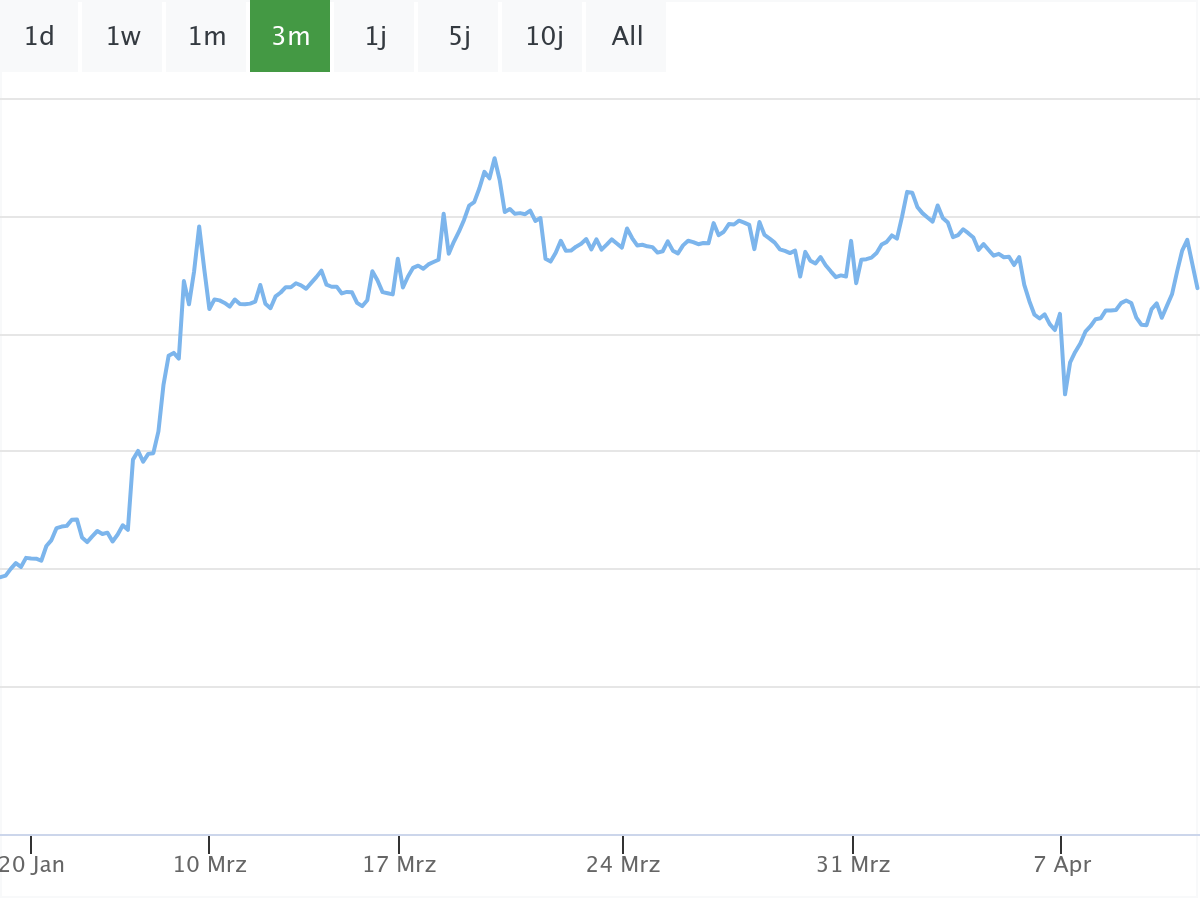Select the 5j time range
Image resolution: width=1200 pixels, height=900 pixels.
[x=459, y=37]
